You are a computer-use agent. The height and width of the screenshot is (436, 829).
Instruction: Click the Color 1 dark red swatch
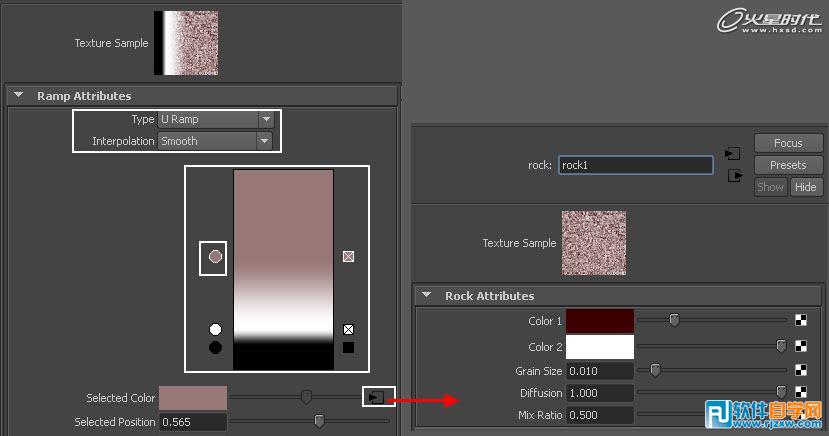[600, 321]
